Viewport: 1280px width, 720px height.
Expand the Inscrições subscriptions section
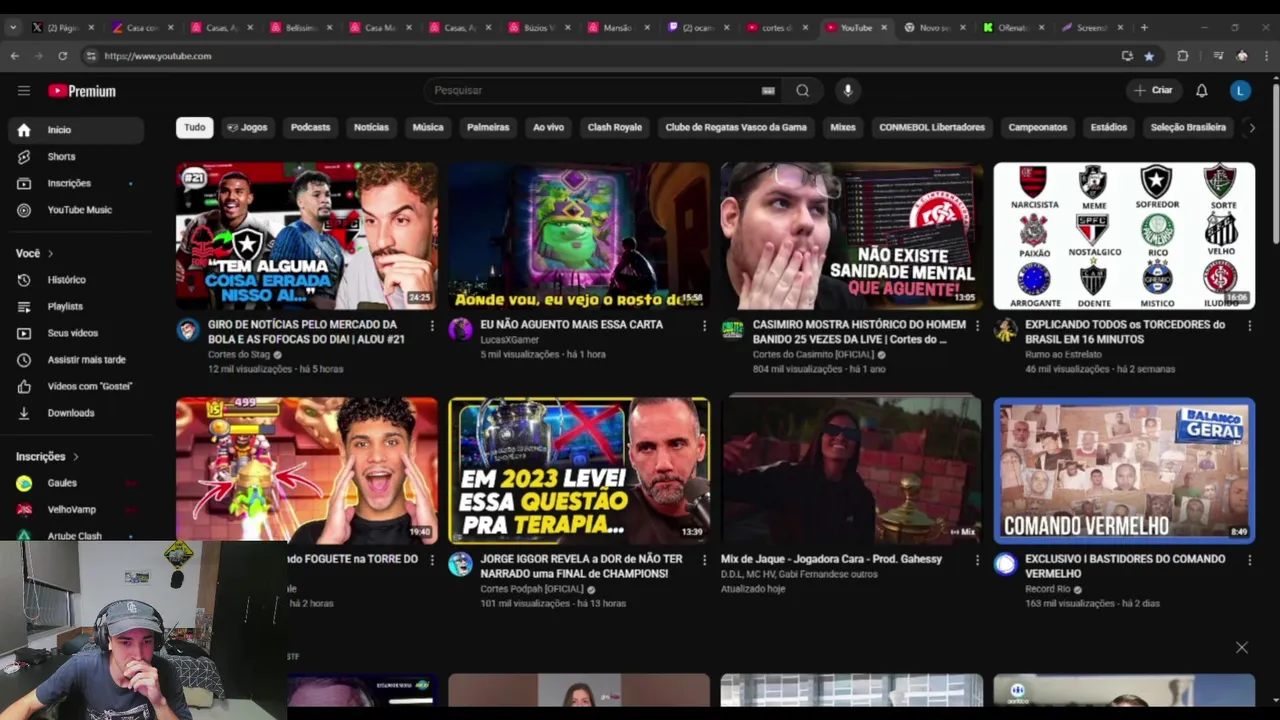pyautogui.click(x=47, y=457)
